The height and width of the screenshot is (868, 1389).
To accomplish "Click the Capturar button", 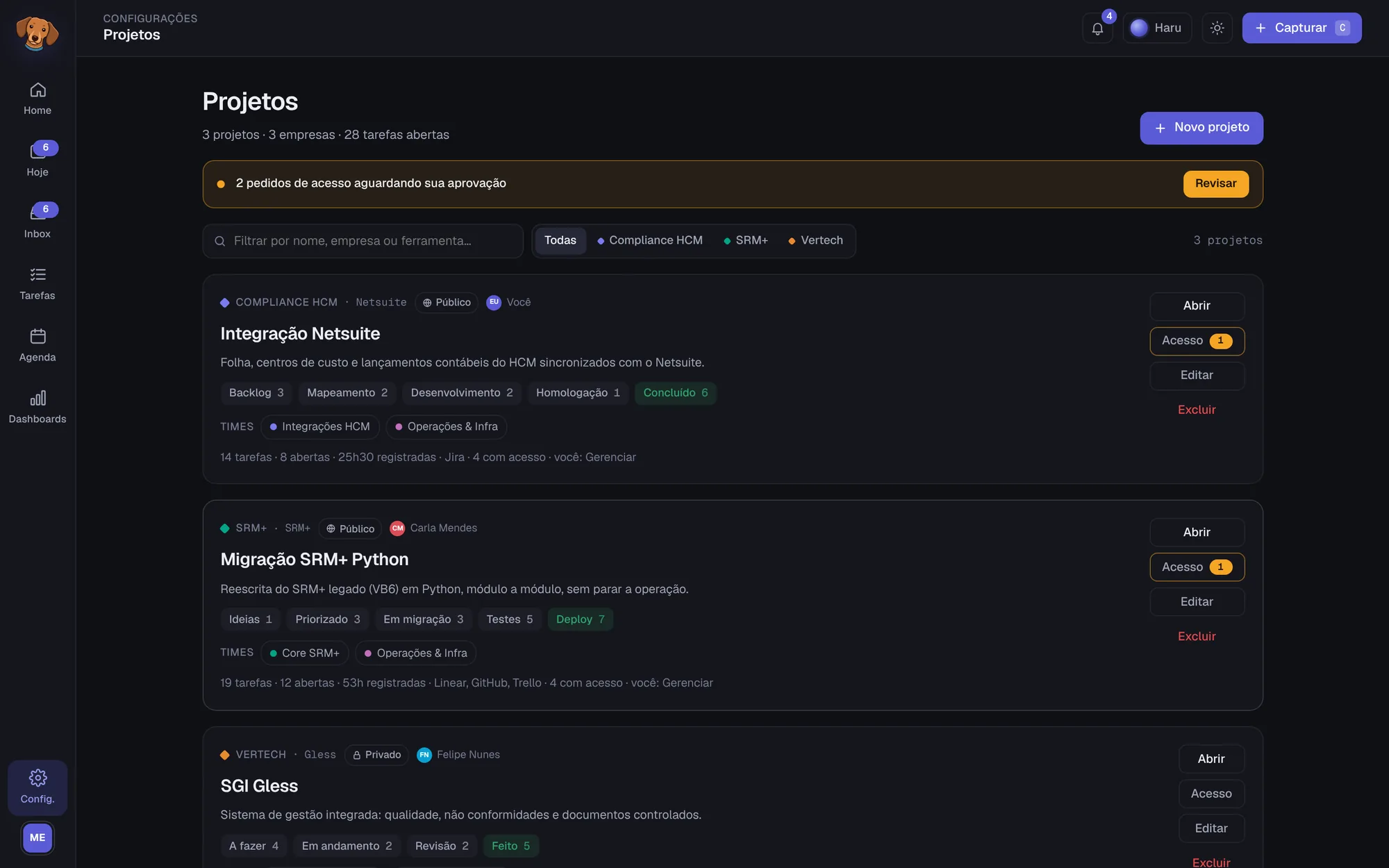I will point(1301,28).
